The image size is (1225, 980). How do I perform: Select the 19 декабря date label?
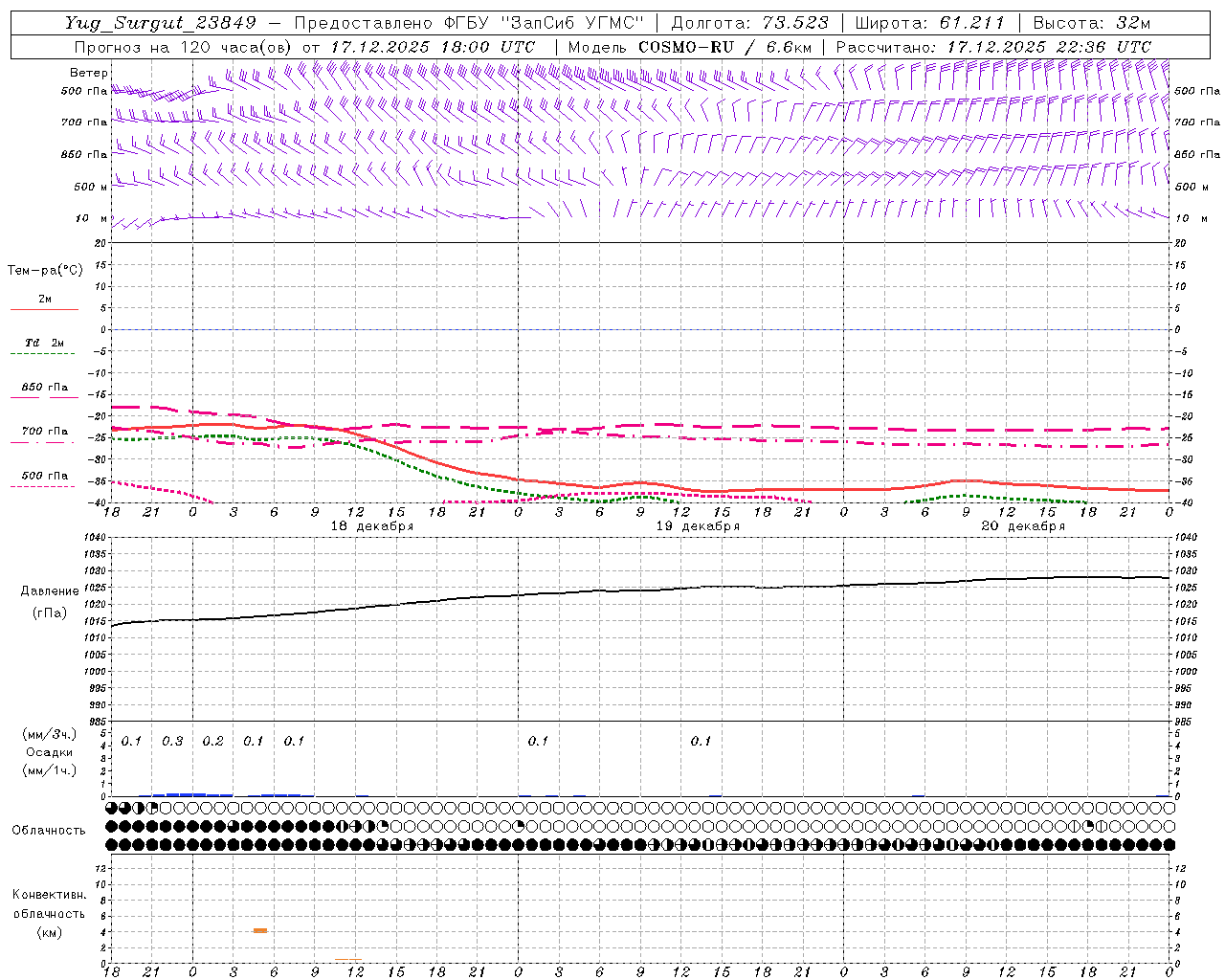coord(698,526)
